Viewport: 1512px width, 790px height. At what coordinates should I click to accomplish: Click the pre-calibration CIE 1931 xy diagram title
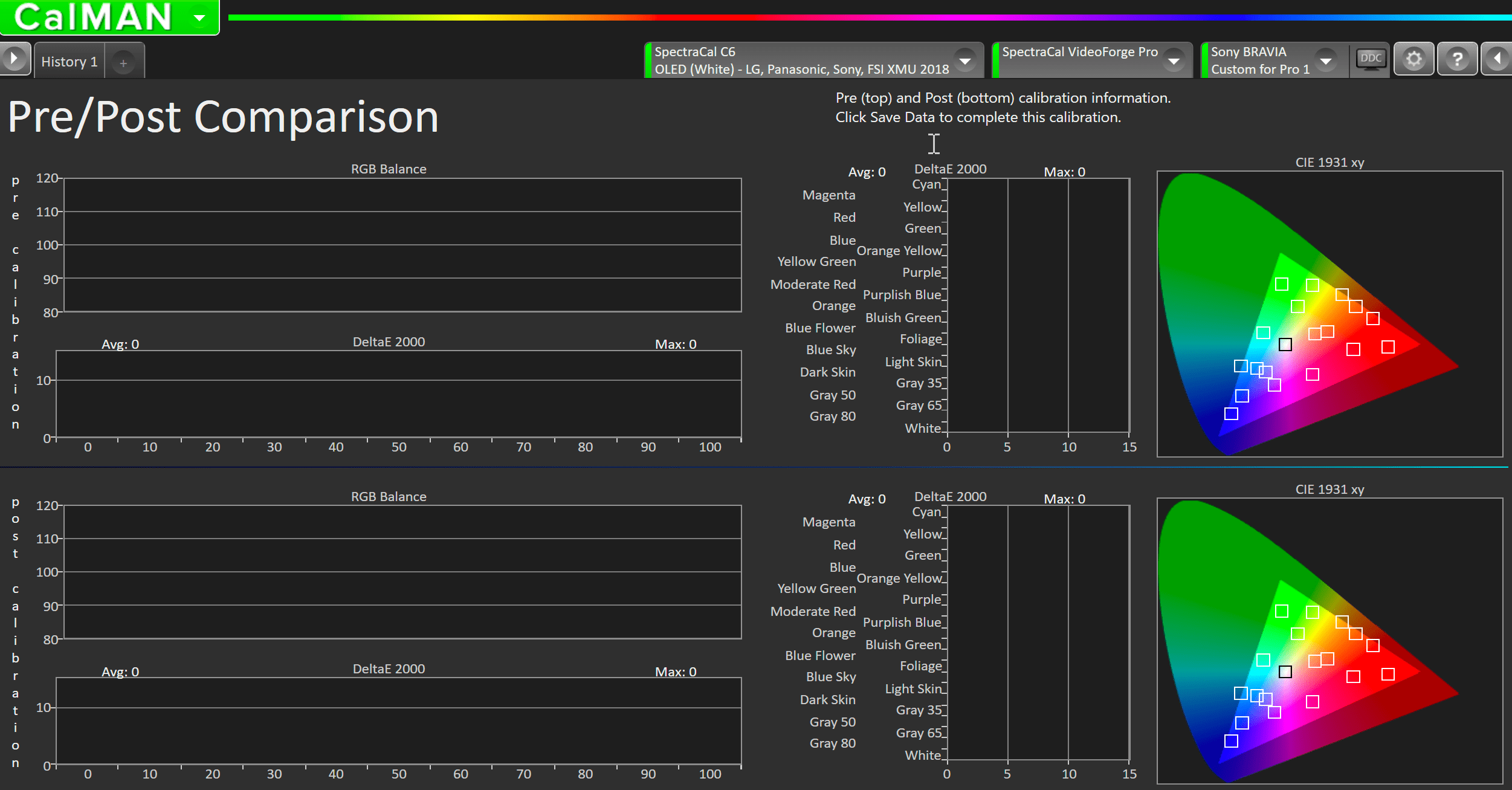(1329, 163)
